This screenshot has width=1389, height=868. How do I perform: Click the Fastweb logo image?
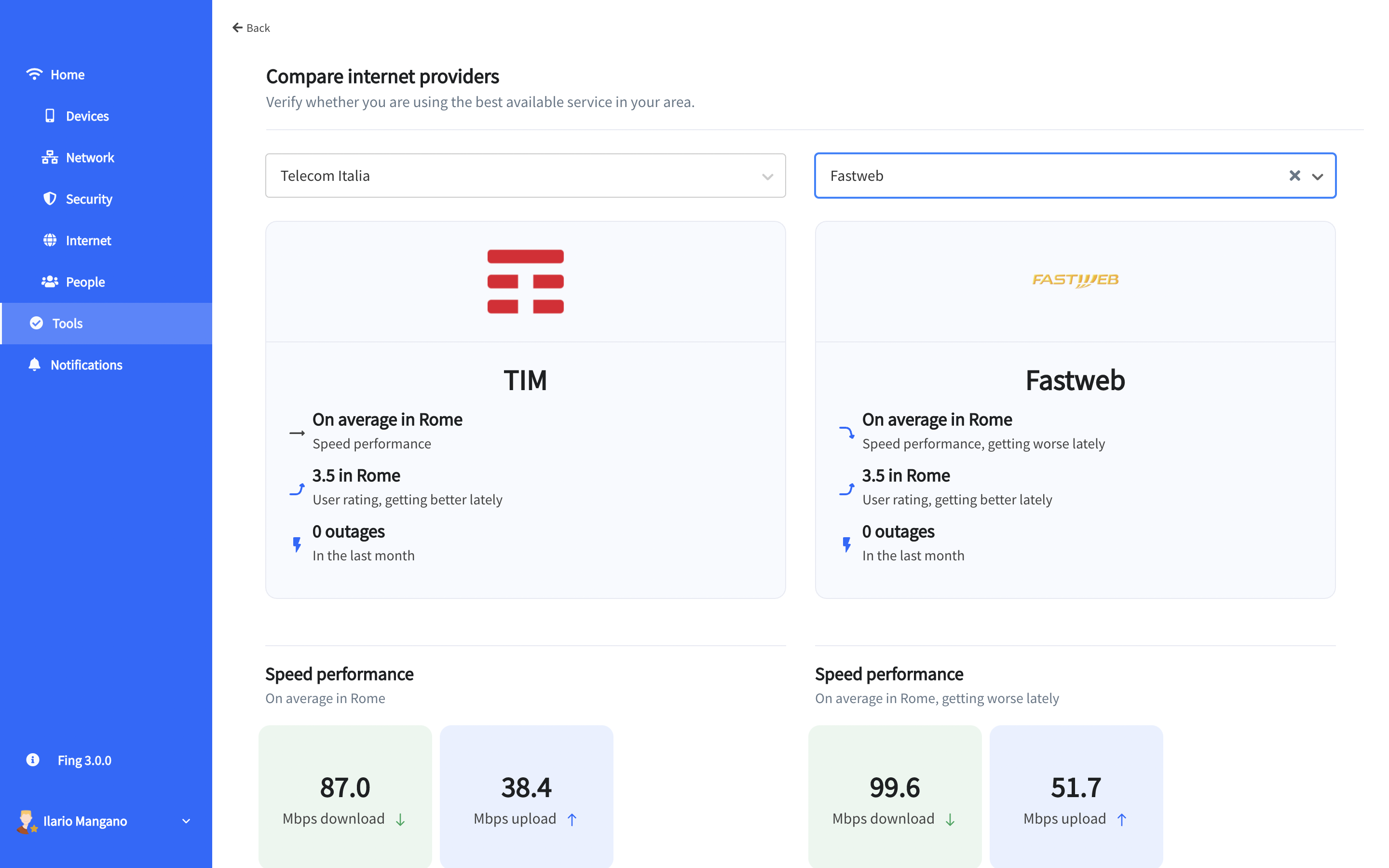[1075, 280]
